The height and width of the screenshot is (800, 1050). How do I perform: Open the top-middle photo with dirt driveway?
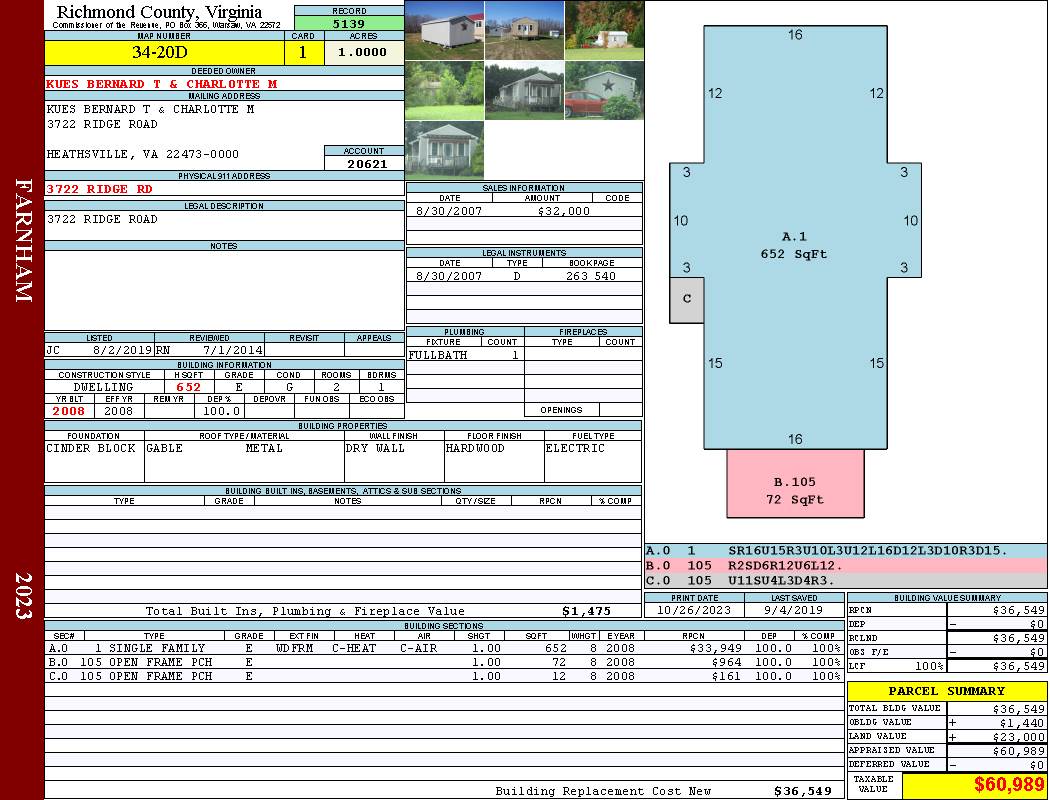point(524,30)
